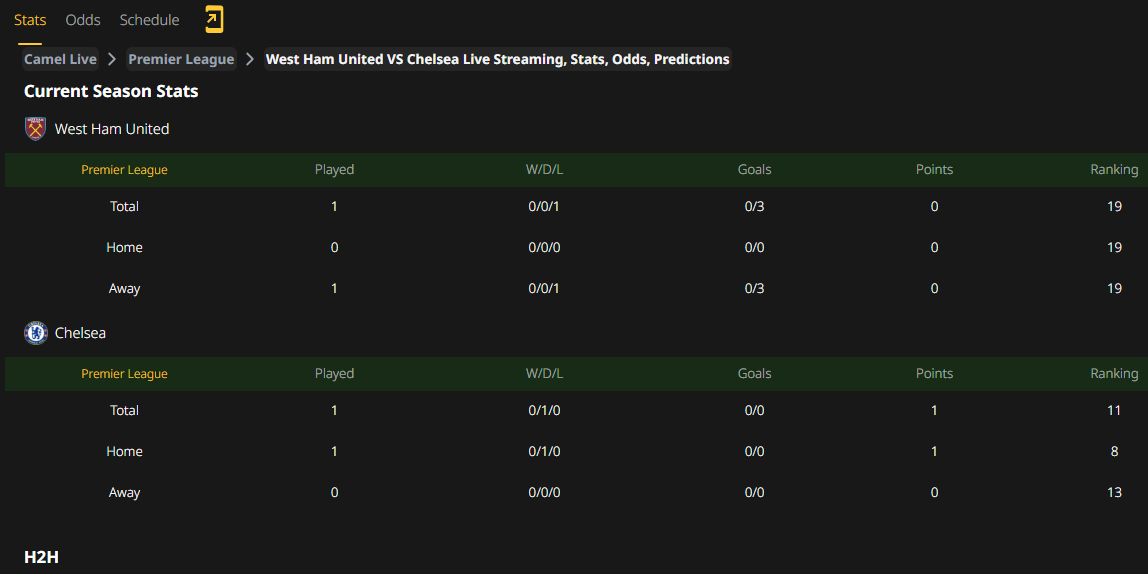Go to Camel Live breadcrumb link

pyautogui.click(x=60, y=59)
